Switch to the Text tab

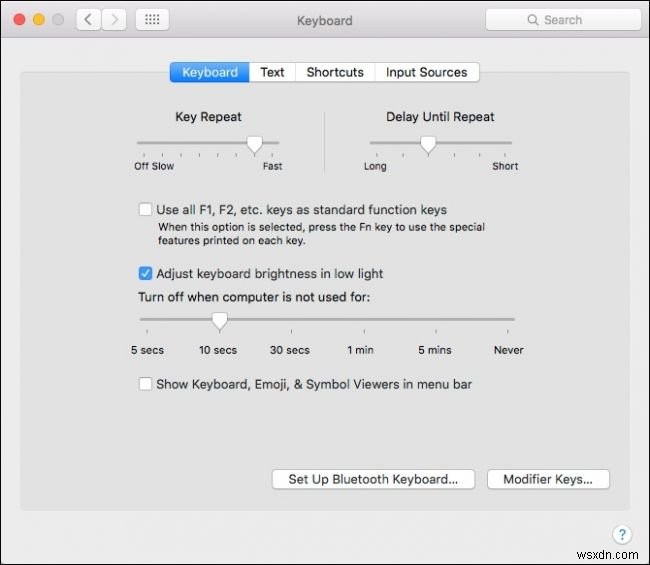pos(272,73)
